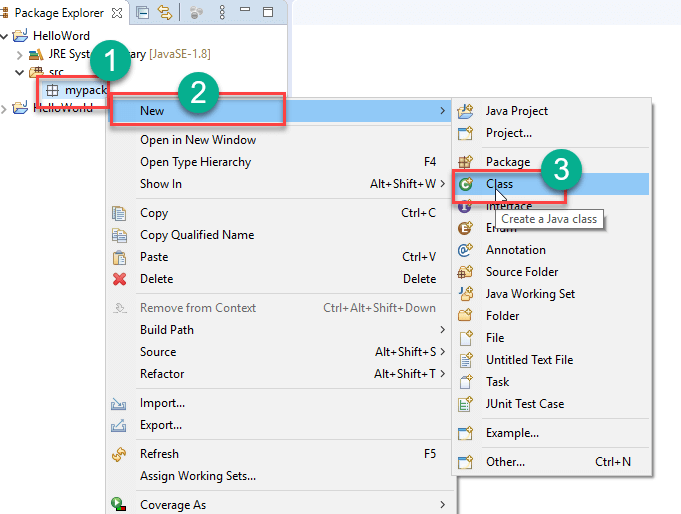Screen dimensions: 681x514
Task: Click the JUnit Test Case icon
Action: (465, 404)
